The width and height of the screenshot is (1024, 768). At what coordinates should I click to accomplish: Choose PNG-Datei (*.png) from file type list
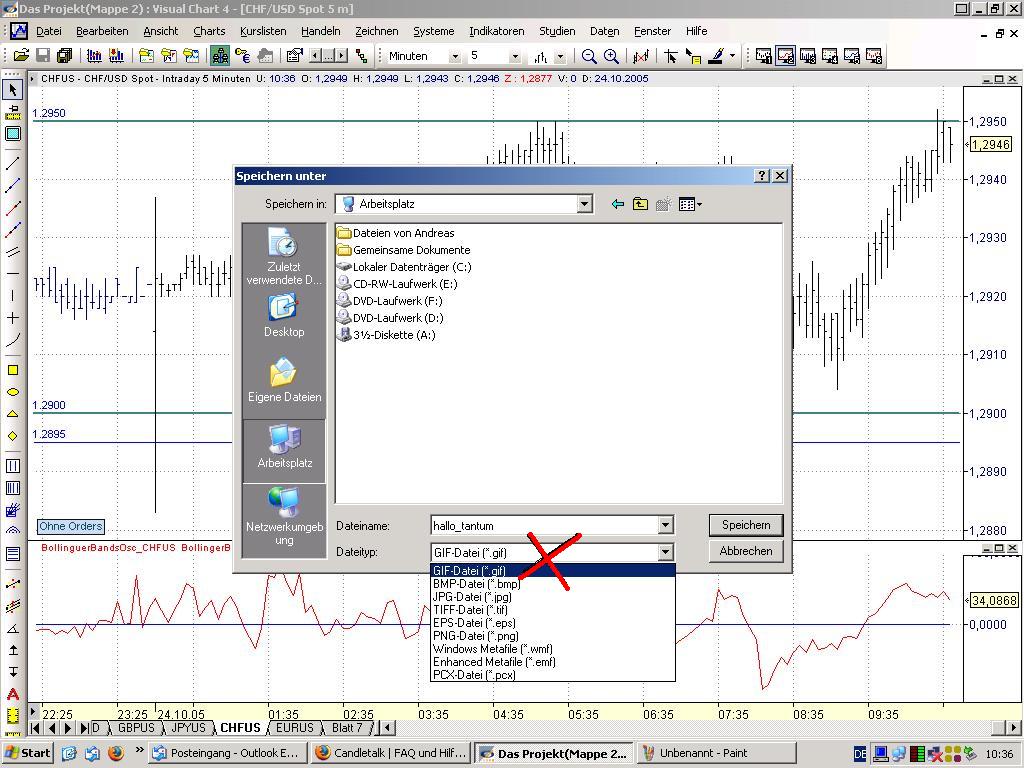[x=475, y=636]
